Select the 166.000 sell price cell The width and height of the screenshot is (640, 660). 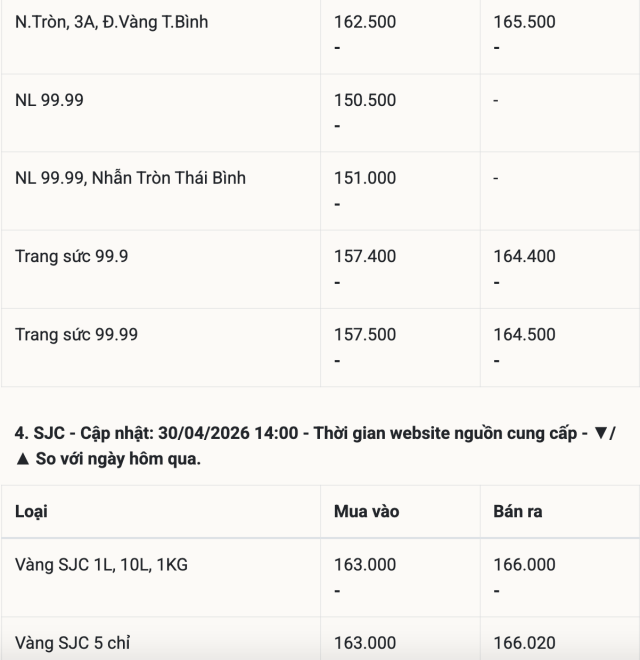coord(524,565)
